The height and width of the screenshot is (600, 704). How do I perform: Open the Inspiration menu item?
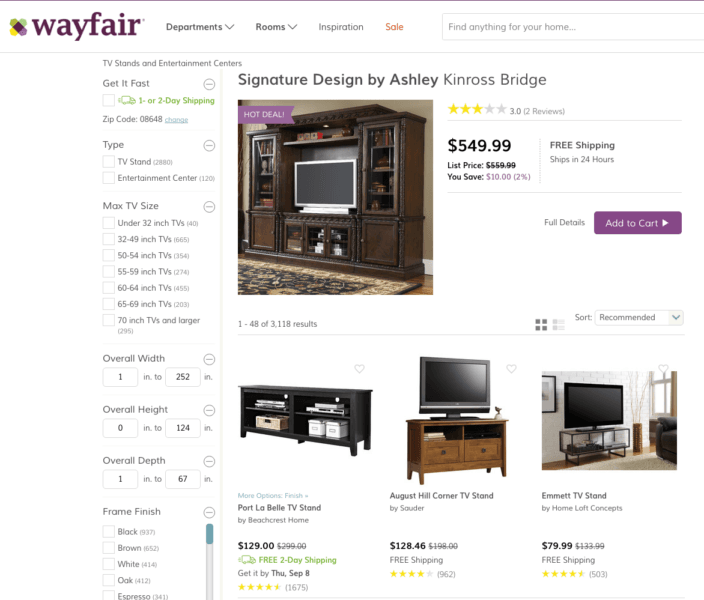pyautogui.click(x=341, y=27)
